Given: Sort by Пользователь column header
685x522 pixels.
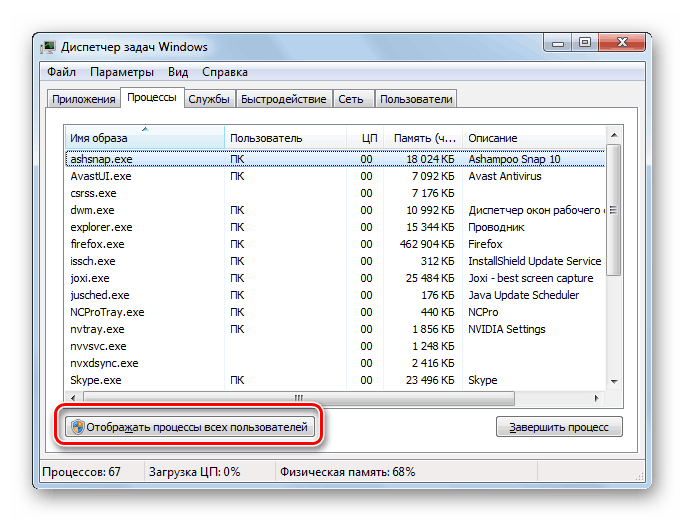Looking at the screenshot, I should pos(285,138).
